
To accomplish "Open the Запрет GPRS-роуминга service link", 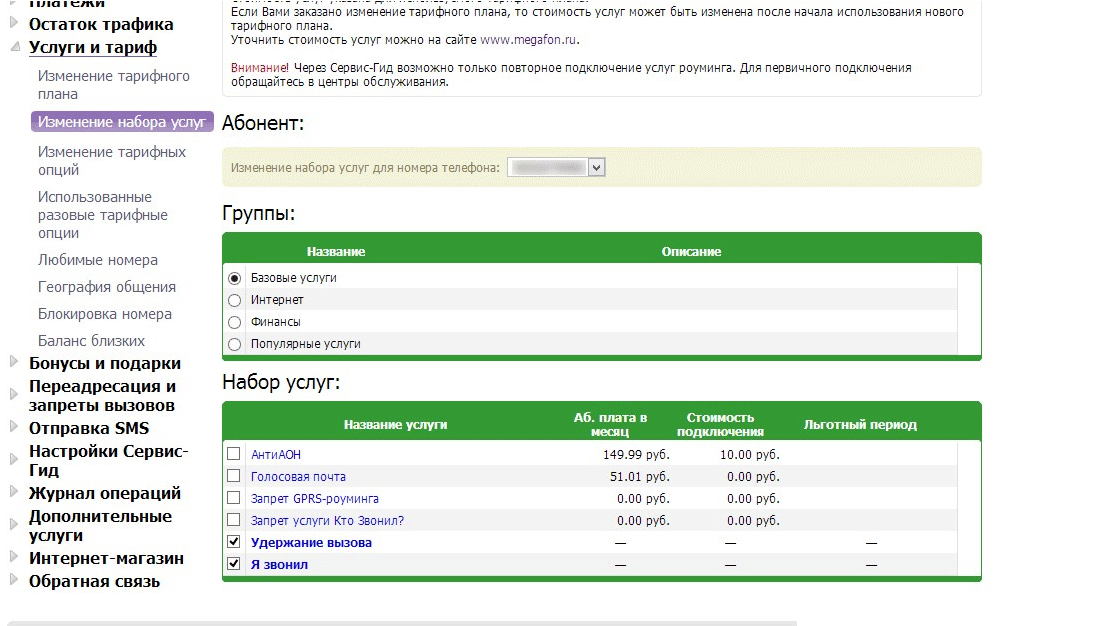I will coord(315,499).
